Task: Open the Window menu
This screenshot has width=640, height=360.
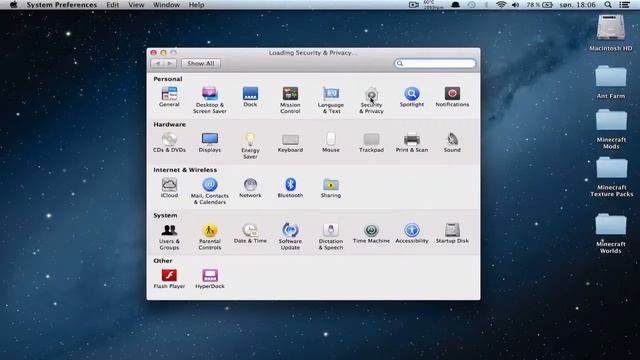Action: 166,5
